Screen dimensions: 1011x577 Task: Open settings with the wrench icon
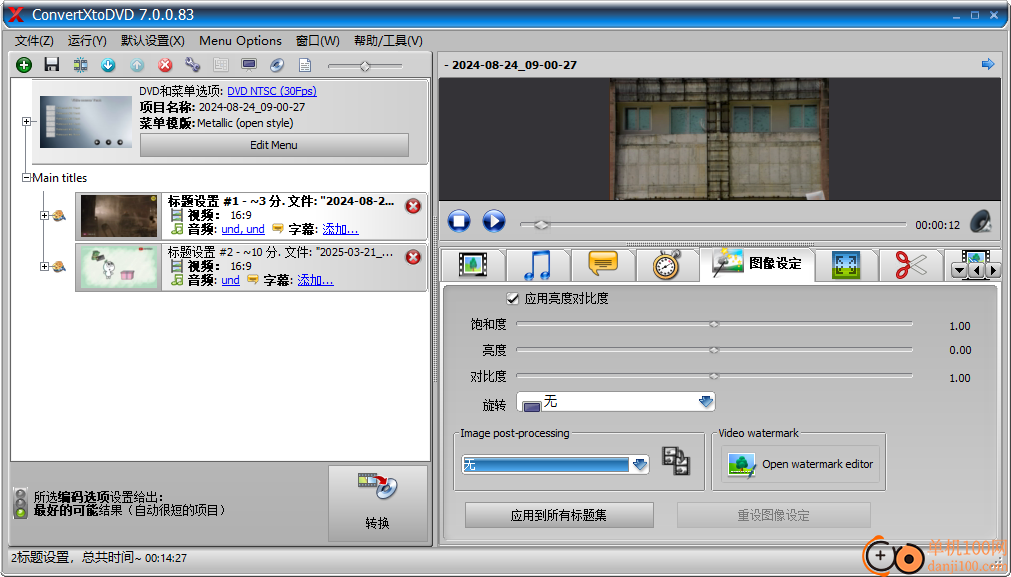pyautogui.click(x=193, y=64)
